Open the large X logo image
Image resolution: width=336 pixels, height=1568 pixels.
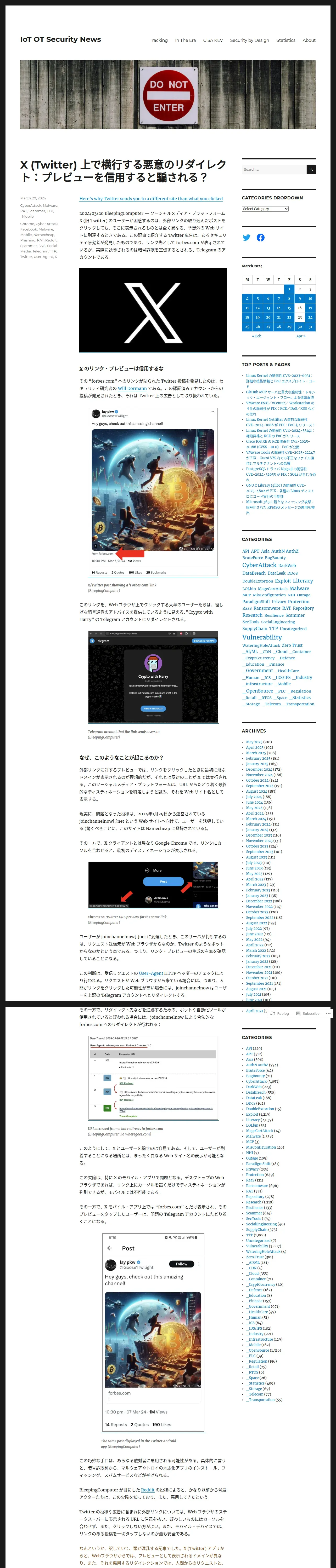(153, 310)
